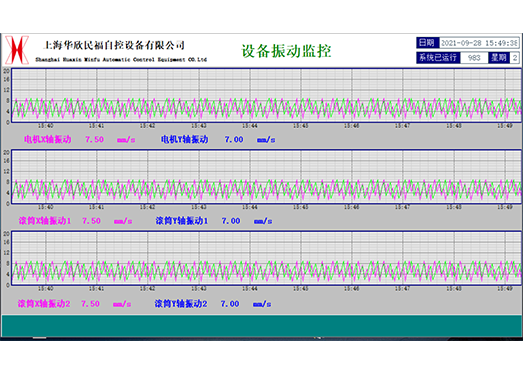
Task: Click the weekday value box
Action: tap(515, 58)
